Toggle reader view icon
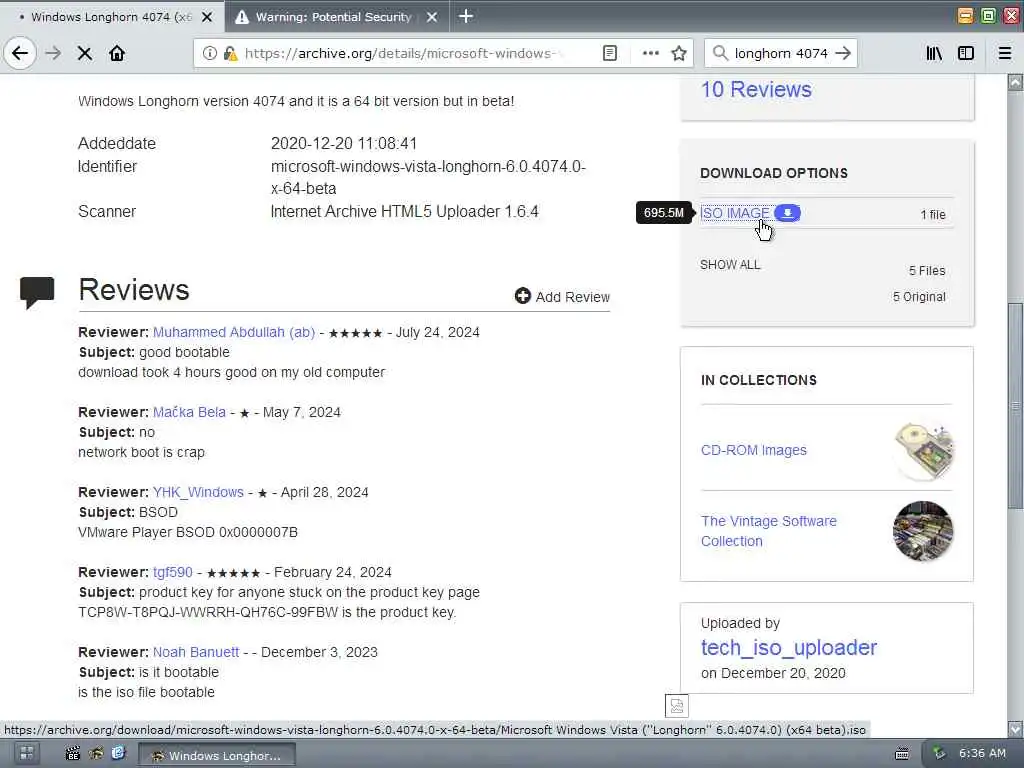This screenshot has height=768, width=1024. click(609, 54)
